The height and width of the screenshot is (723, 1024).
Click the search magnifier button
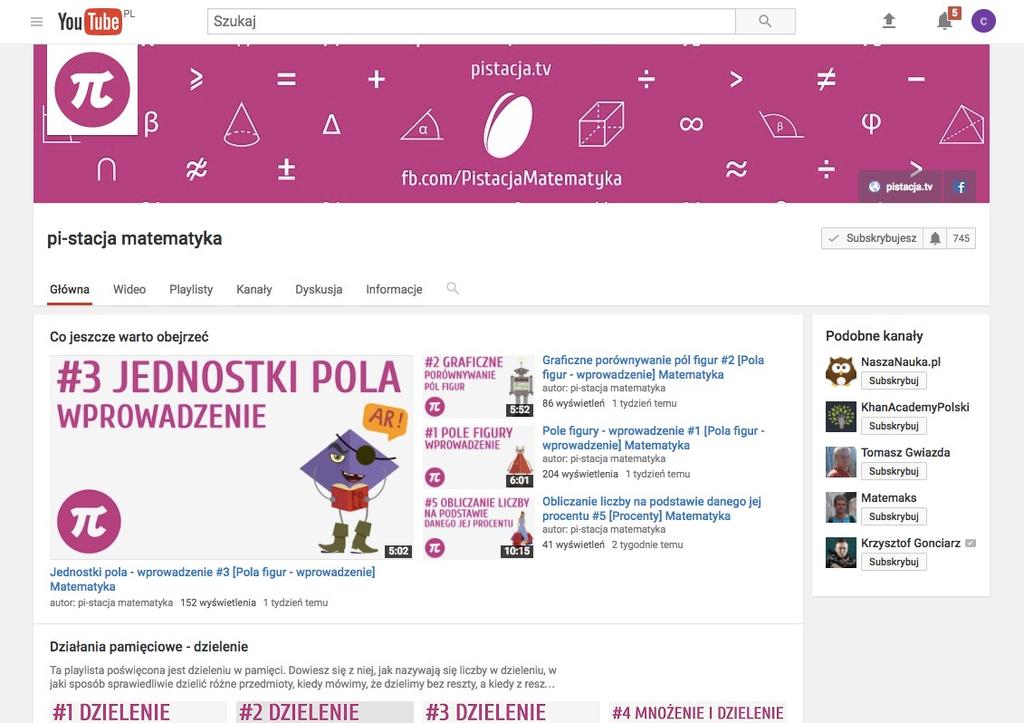(x=765, y=21)
